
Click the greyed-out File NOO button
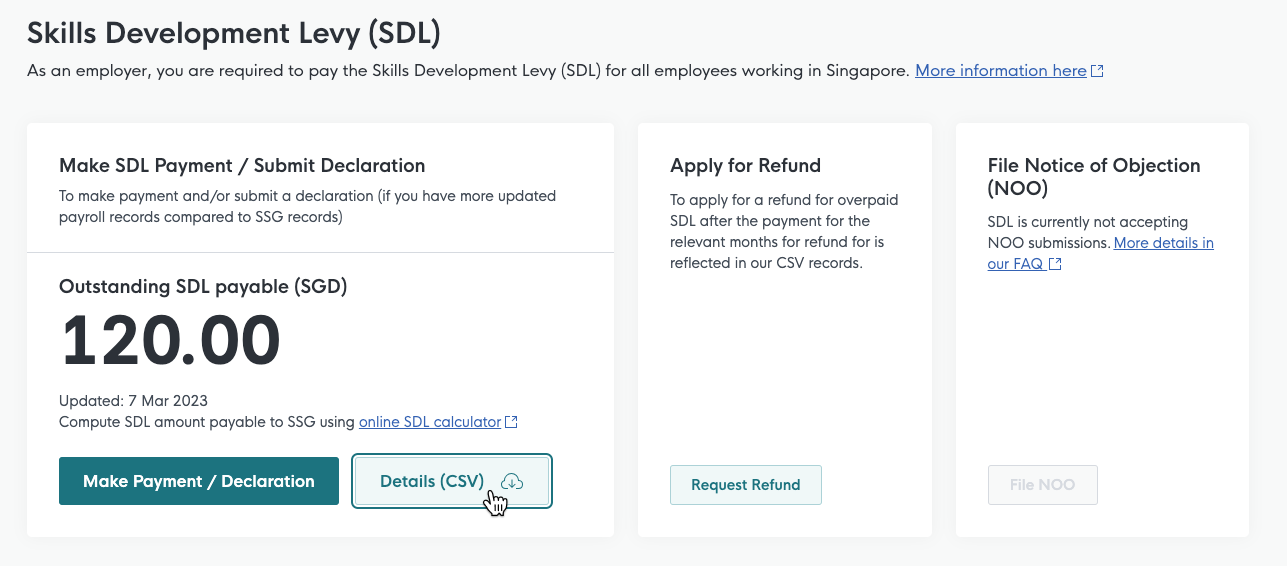pos(1042,485)
